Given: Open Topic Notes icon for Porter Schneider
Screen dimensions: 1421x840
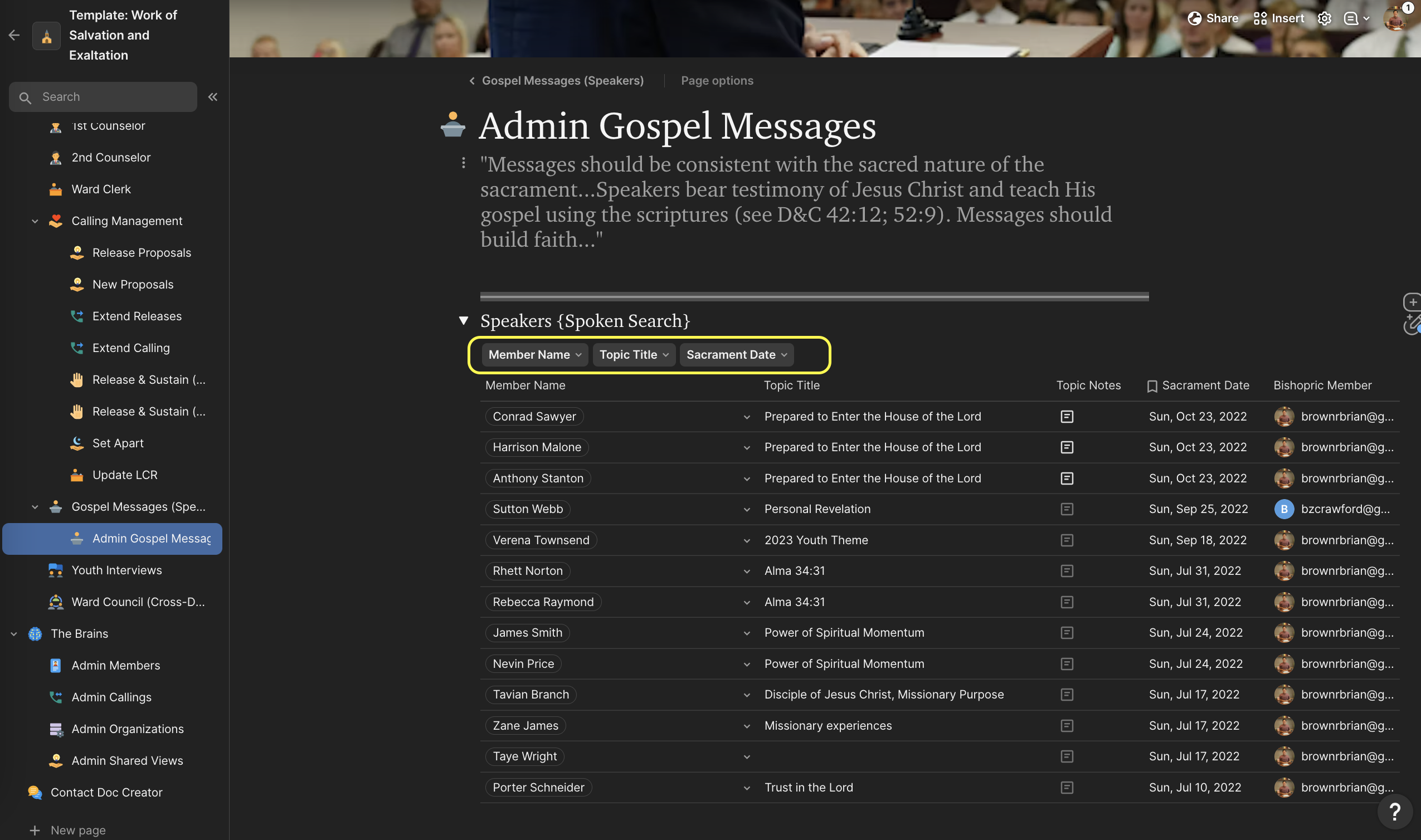Looking at the screenshot, I should [x=1067, y=787].
